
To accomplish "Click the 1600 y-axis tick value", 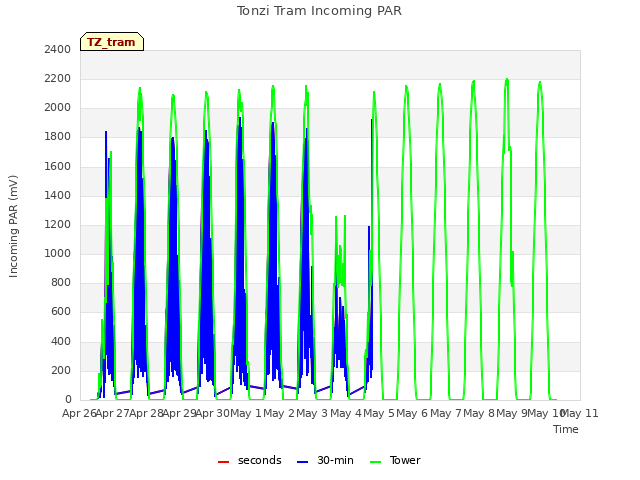I will tap(58, 166).
